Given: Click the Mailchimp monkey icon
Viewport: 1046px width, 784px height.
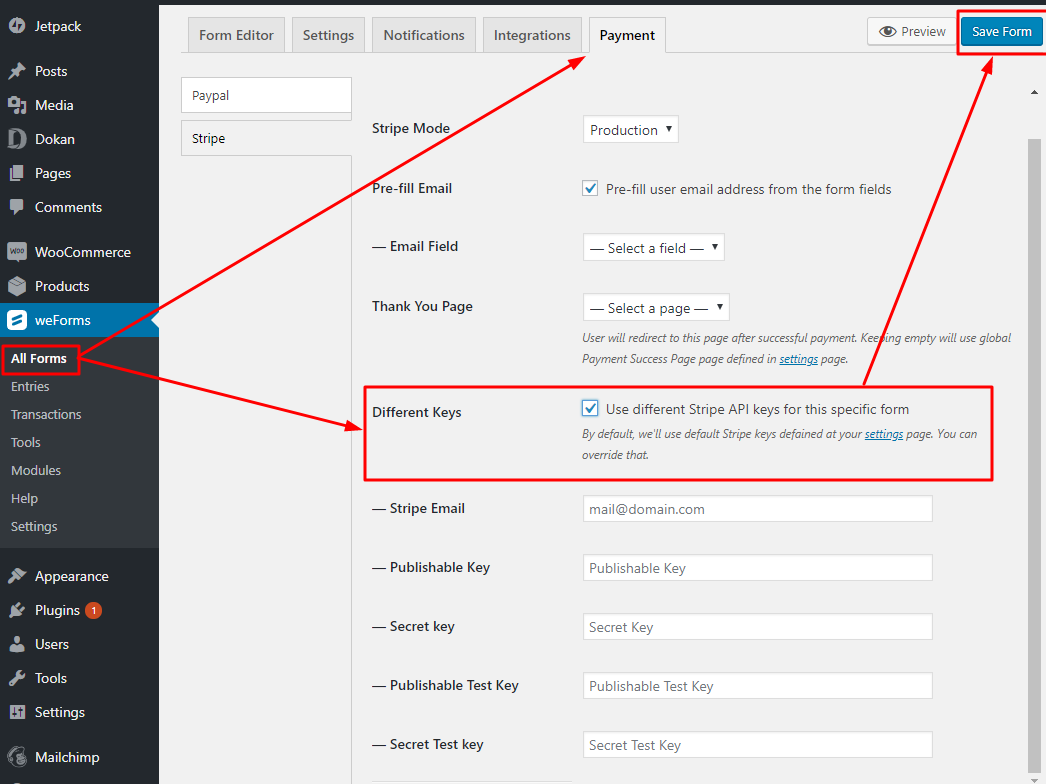Looking at the screenshot, I should 17,757.
